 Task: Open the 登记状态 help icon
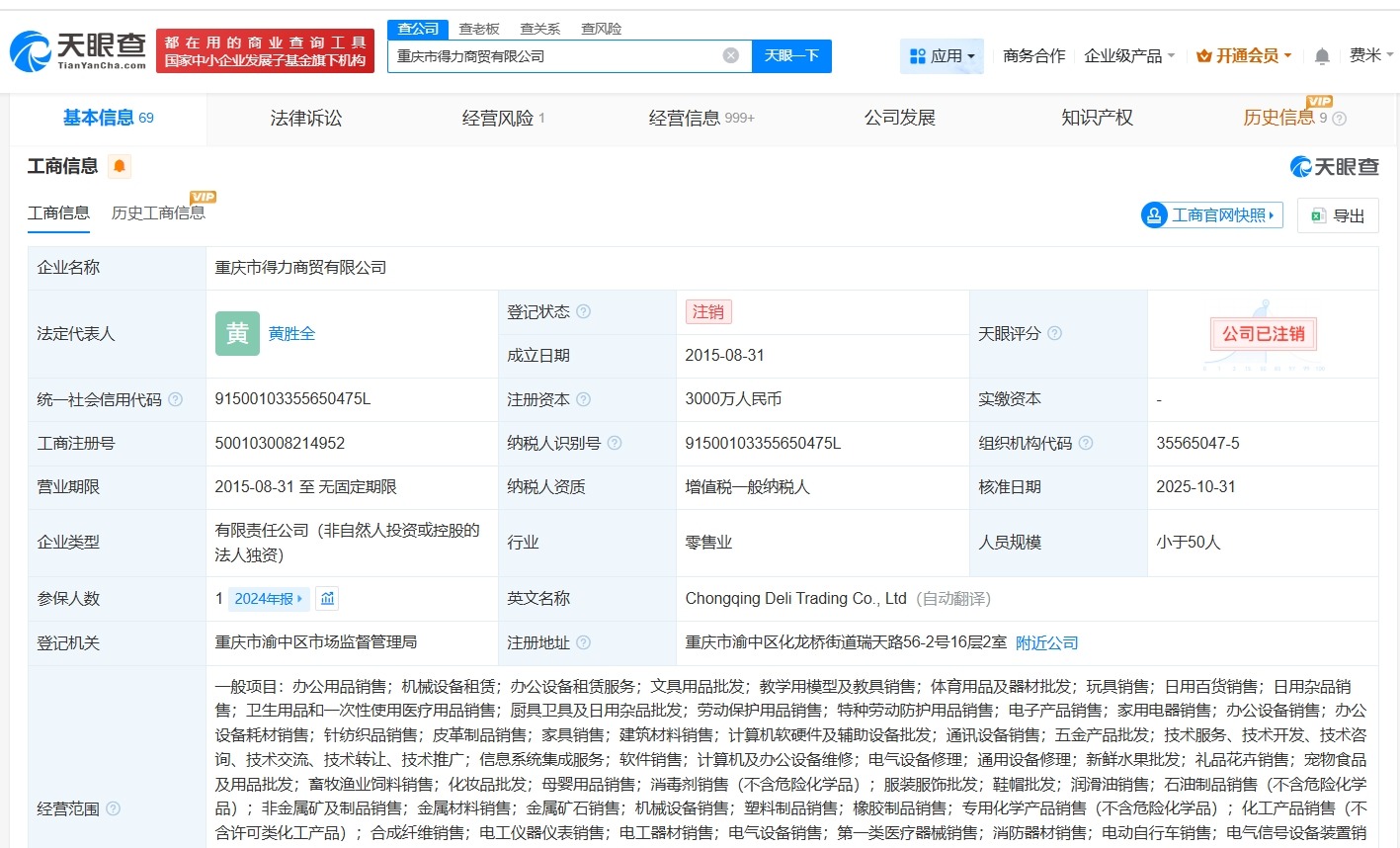pyautogui.click(x=585, y=311)
